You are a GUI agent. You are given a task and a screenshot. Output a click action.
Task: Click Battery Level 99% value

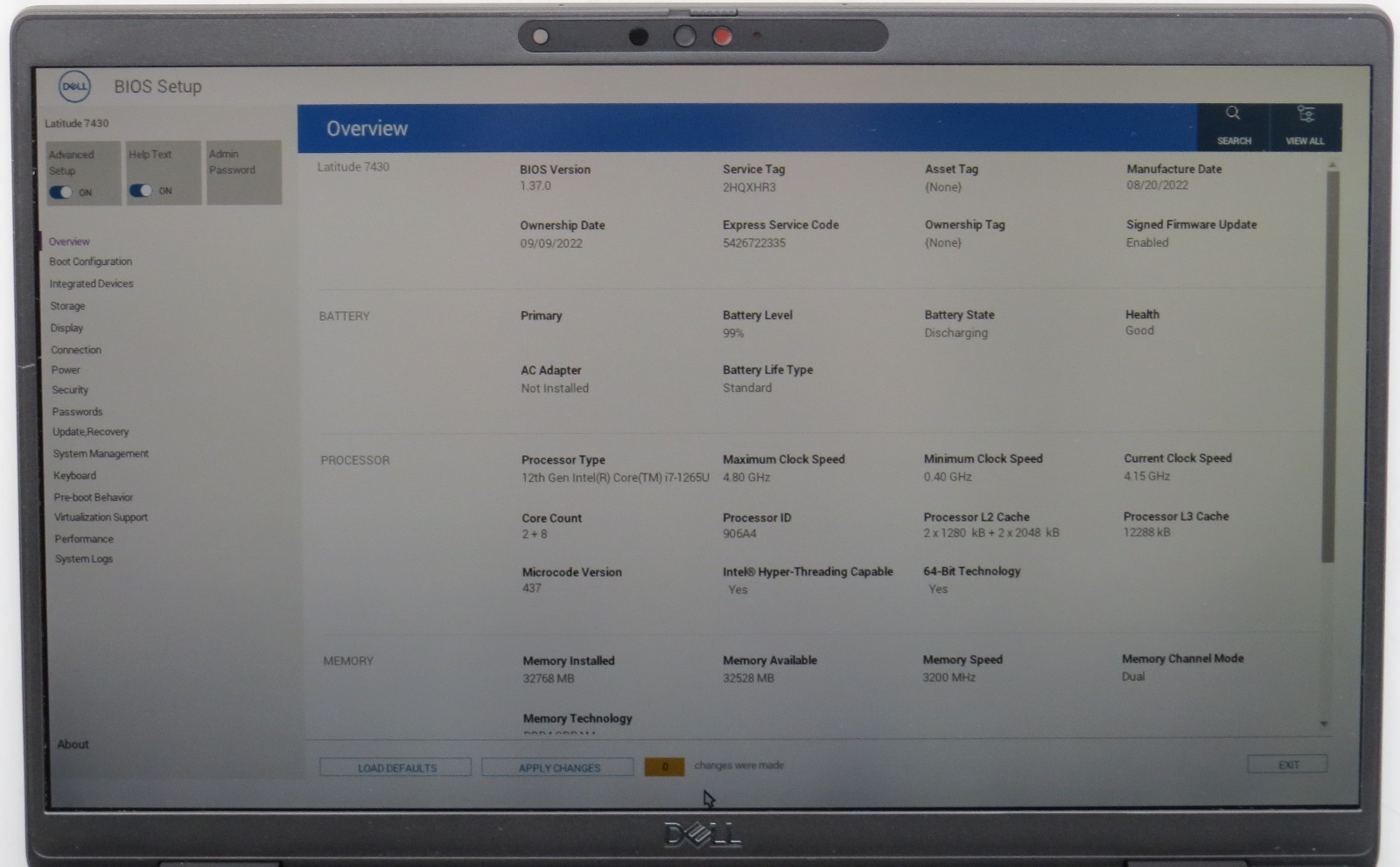[733, 333]
